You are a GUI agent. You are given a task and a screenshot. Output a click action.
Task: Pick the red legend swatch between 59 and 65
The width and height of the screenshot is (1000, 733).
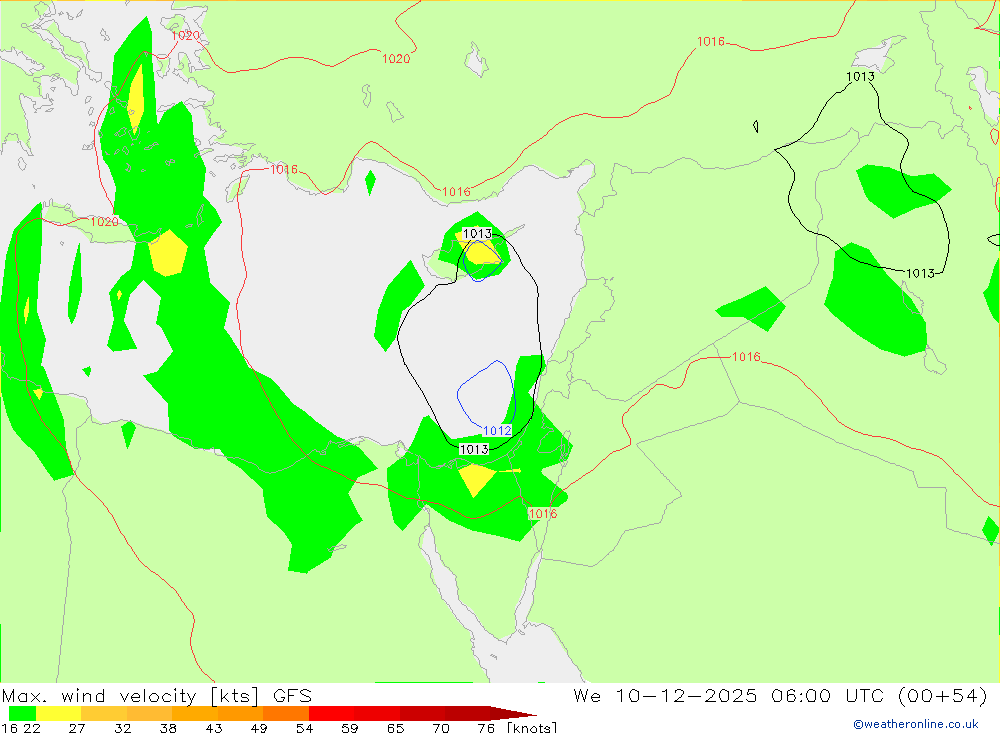377,713
